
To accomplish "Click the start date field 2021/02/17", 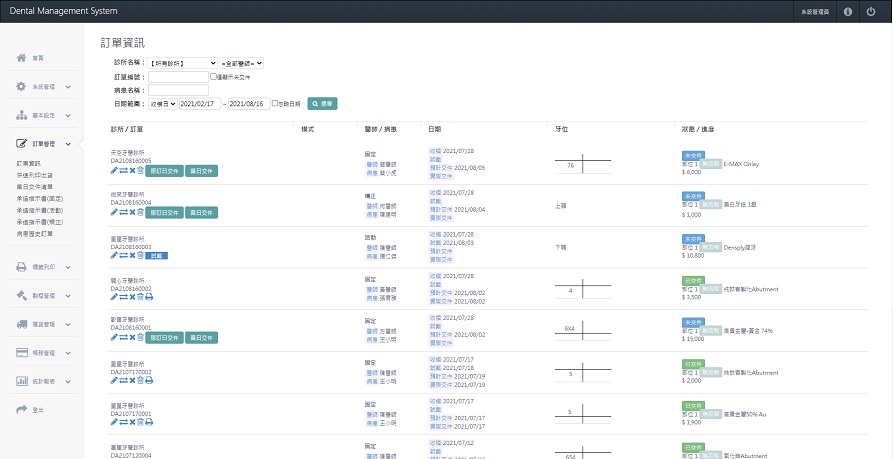I will pos(200,104).
